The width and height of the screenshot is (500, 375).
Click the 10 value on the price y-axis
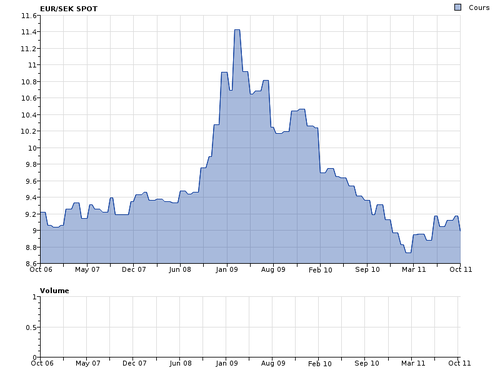pos(34,148)
